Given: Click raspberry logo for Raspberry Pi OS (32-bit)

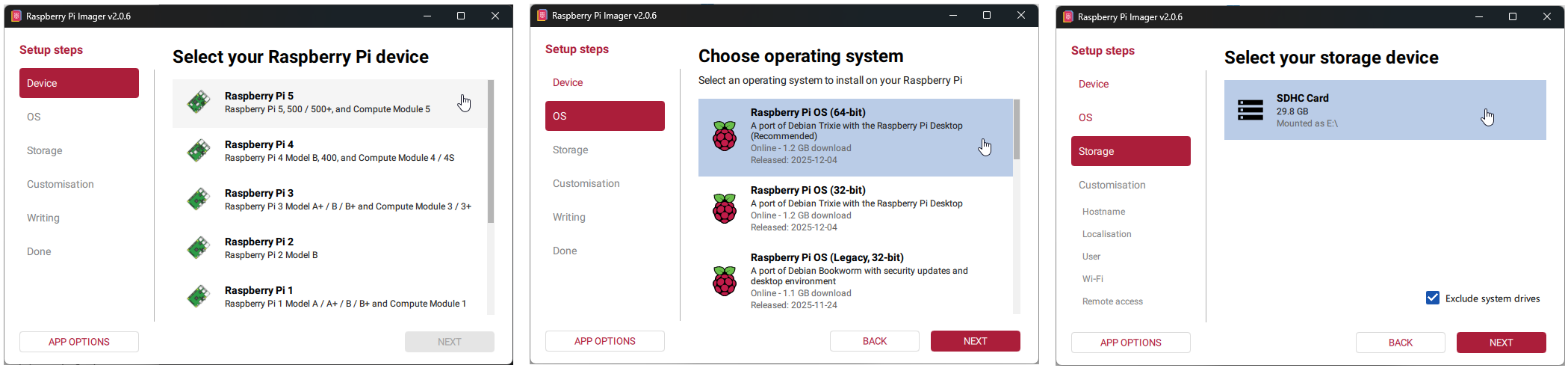Looking at the screenshot, I should [x=725, y=209].
